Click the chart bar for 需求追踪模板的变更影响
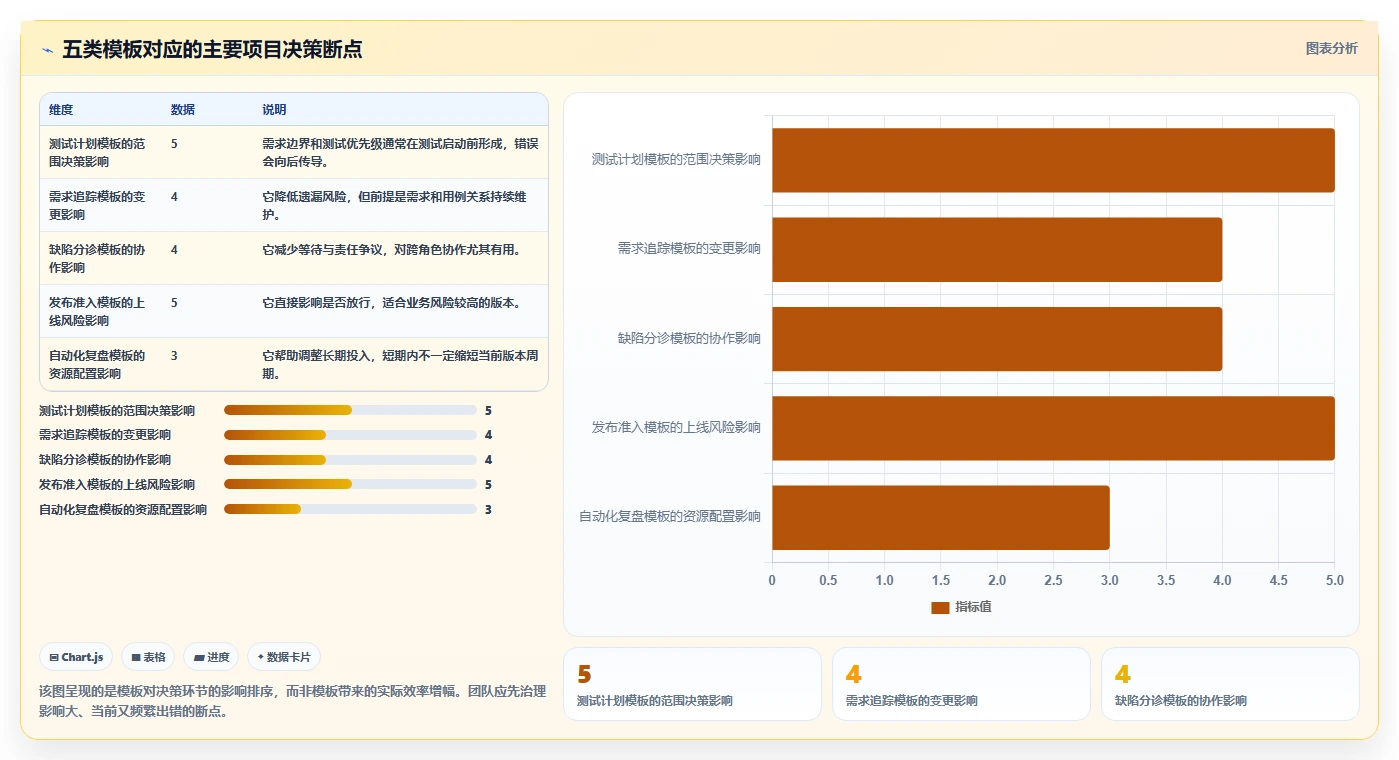Image resolution: width=1399 pixels, height=760 pixels. coord(997,249)
